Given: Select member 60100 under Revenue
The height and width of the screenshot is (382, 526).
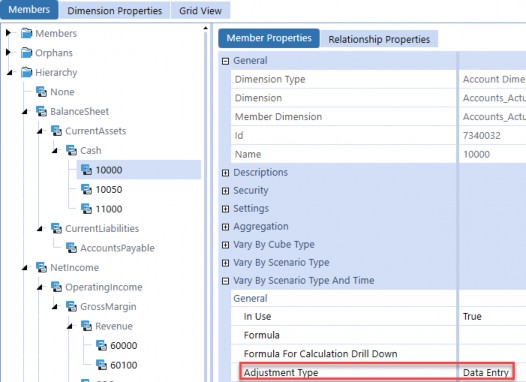Looking at the screenshot, I should [x=124, y=365].
